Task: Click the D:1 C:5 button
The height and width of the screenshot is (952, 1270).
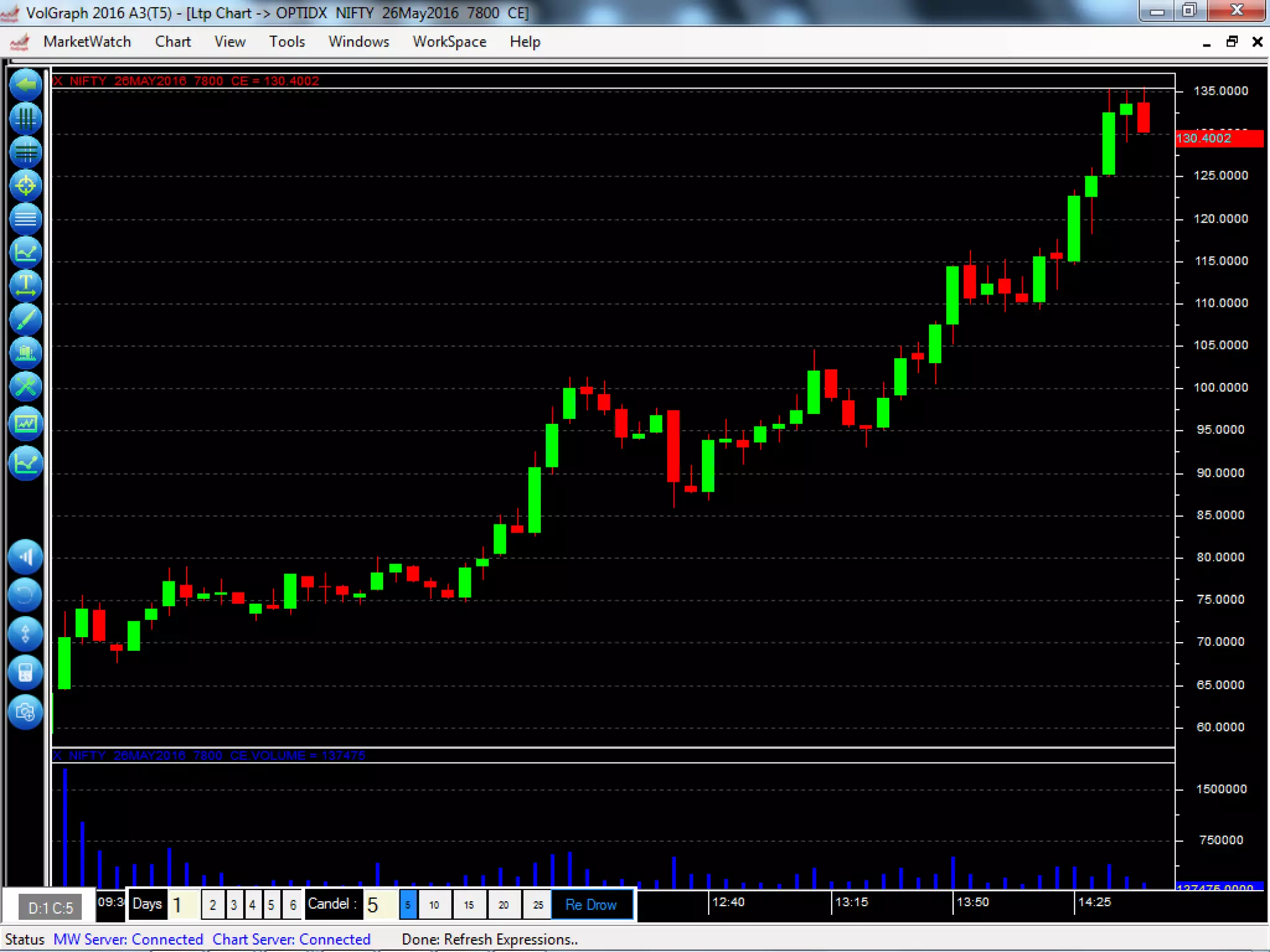Action: tap(51, 908)
